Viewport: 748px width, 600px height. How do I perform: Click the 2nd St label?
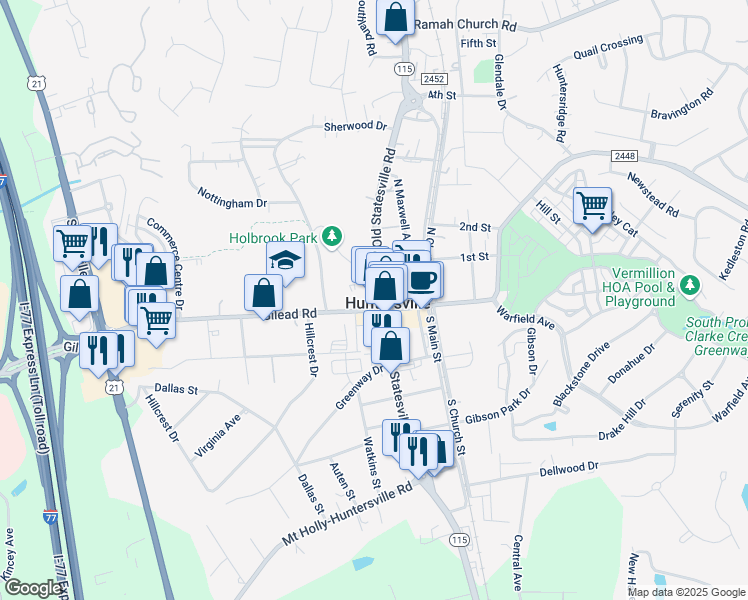475,227
